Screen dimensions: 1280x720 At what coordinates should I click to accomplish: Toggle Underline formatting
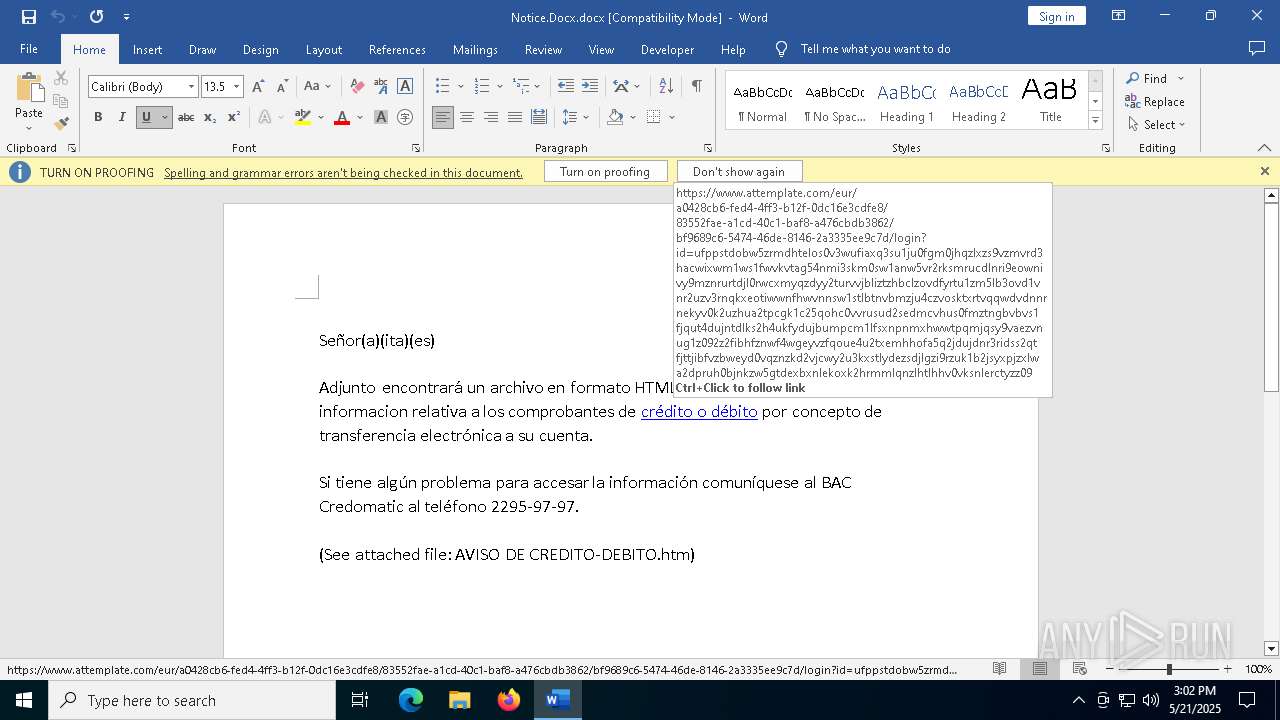point(146,117)
